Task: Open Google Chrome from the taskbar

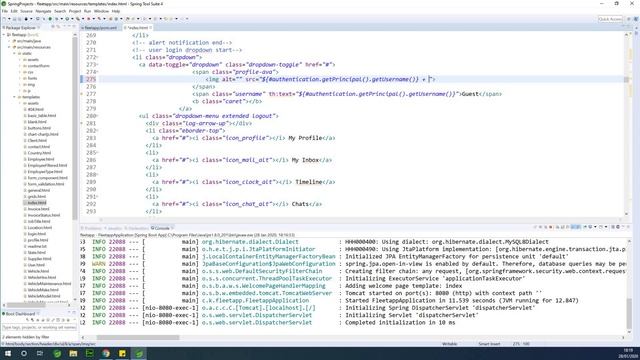Action: (106, 353)
